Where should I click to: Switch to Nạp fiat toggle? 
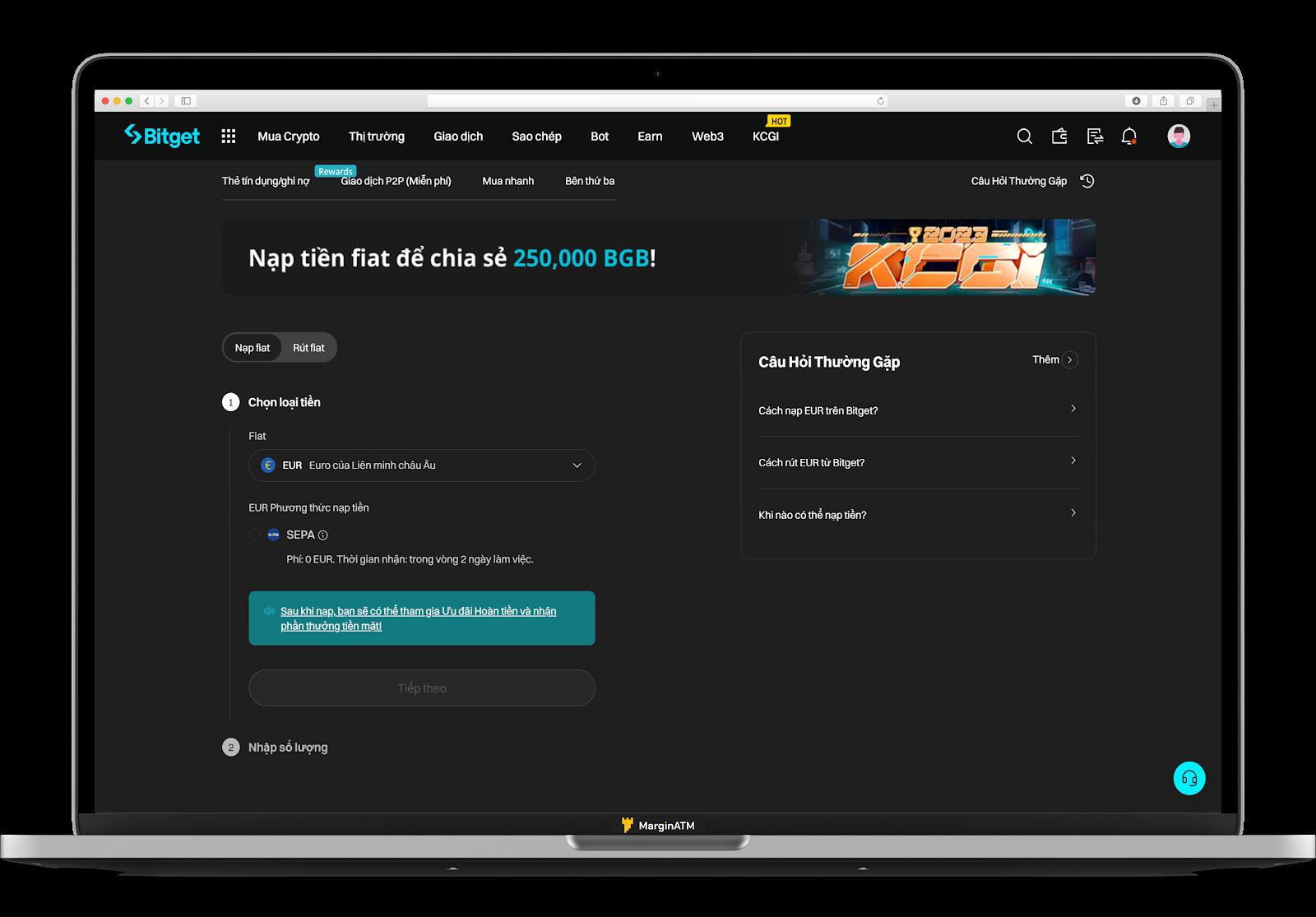pos(253,348)
